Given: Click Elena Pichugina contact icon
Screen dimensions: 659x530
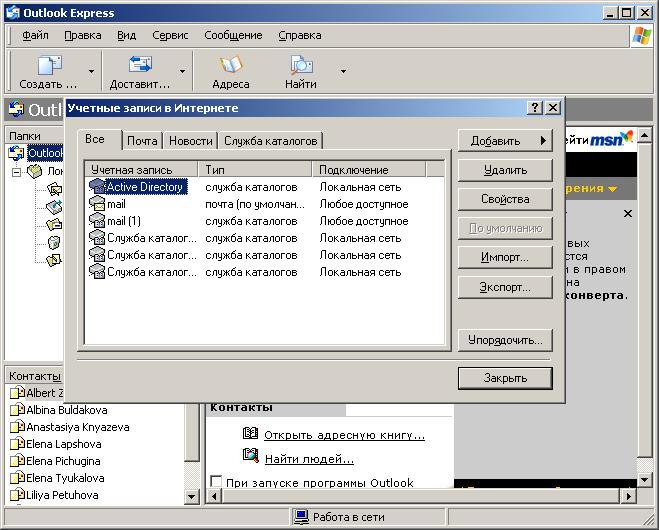Looking at the screenshot, I should coord(17,461).
